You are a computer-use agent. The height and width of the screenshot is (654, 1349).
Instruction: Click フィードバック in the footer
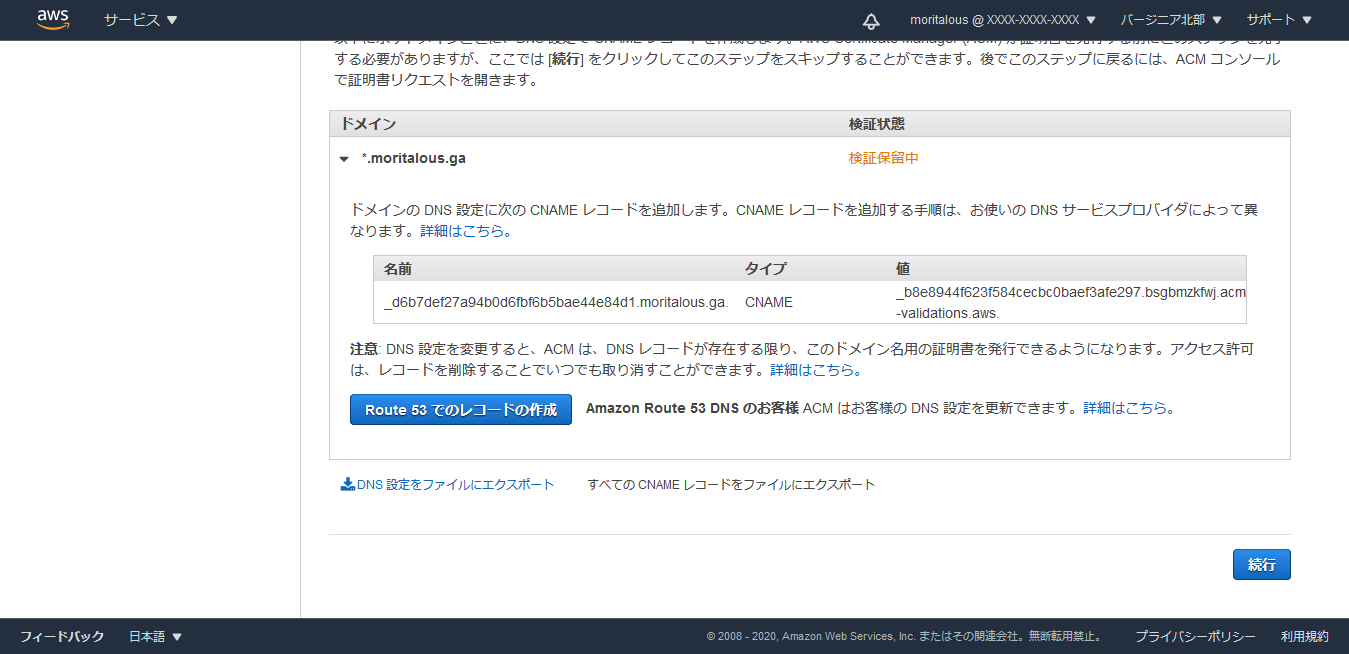(x=62, y=637)
